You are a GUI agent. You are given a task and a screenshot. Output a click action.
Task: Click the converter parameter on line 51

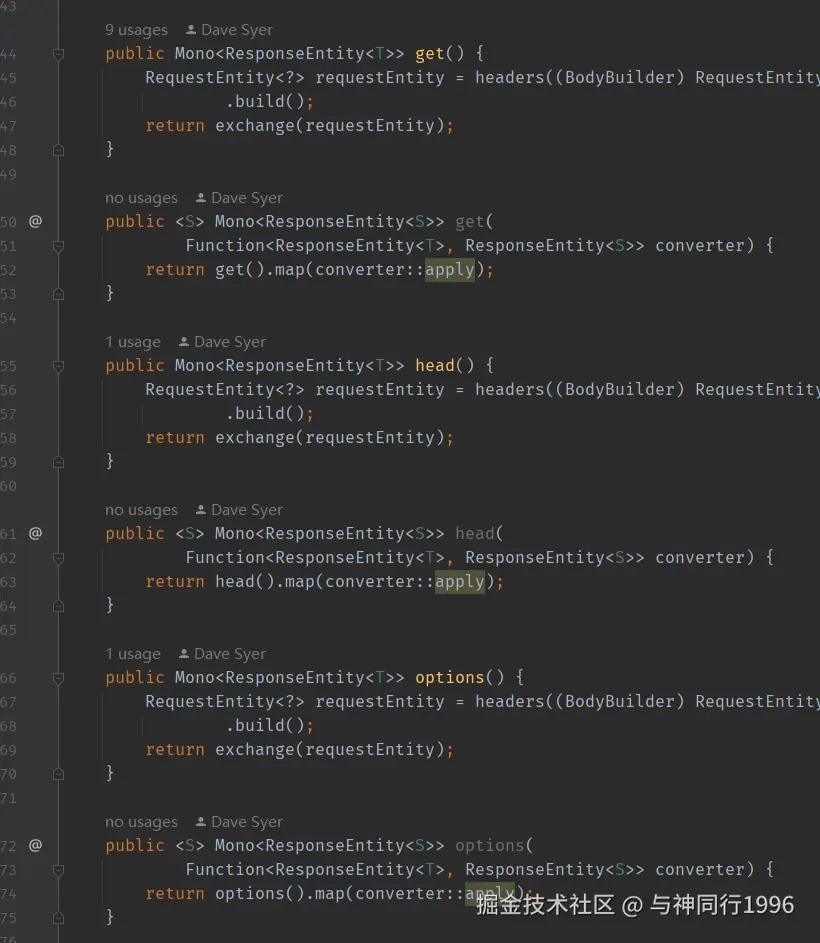coord(700,245)
